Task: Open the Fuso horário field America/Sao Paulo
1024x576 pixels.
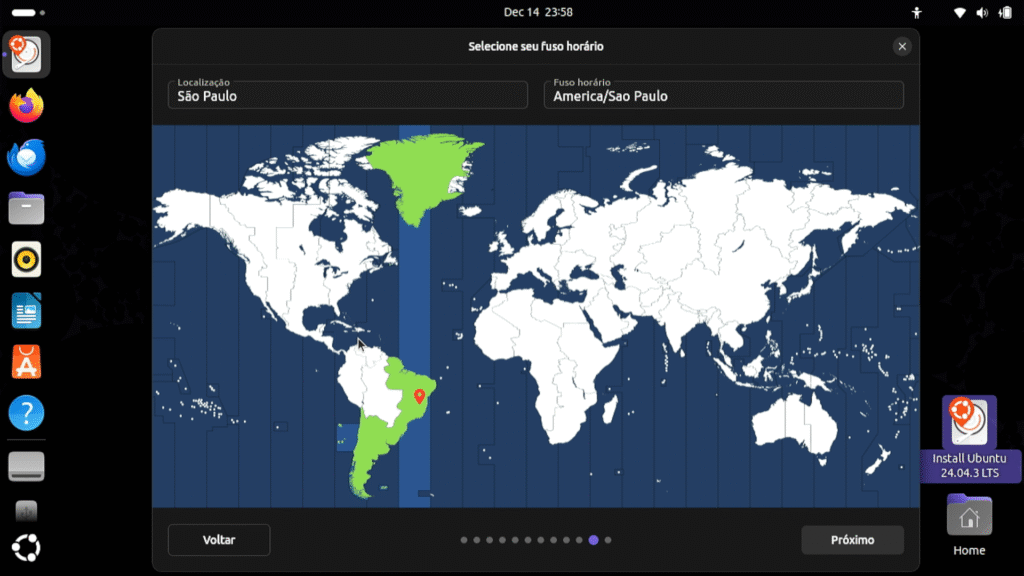Action: tap(723, 95)
